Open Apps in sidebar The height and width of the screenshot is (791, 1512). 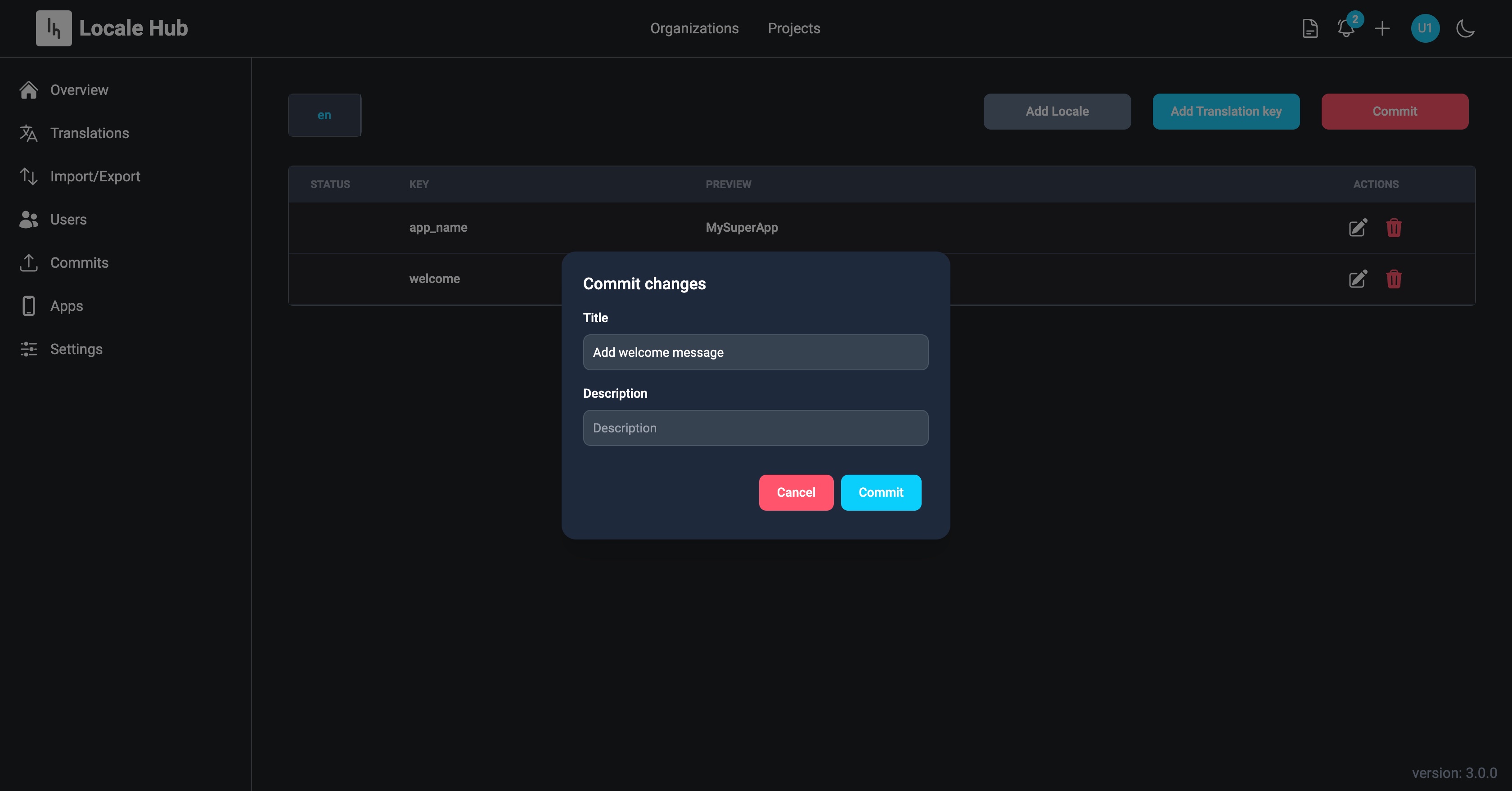[x=51, y=306]
